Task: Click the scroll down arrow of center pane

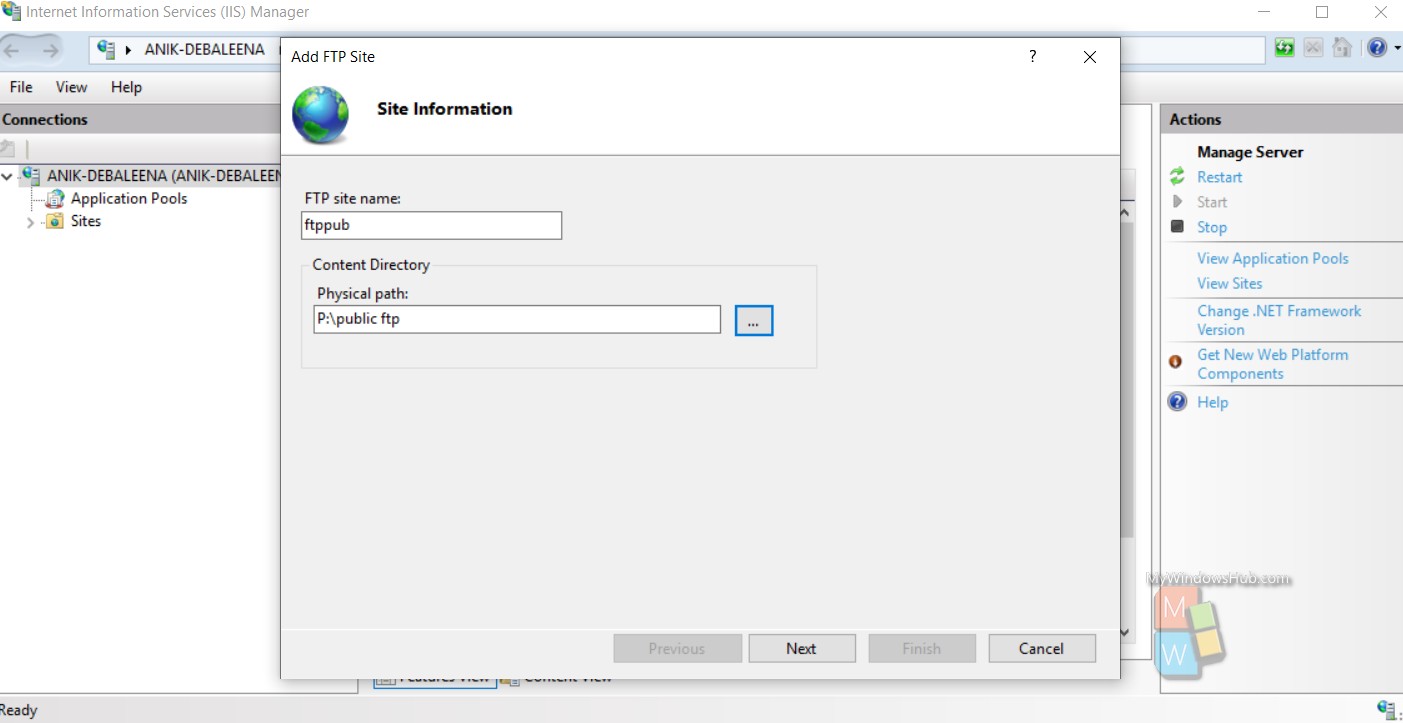Action: tap(1126, 632)
